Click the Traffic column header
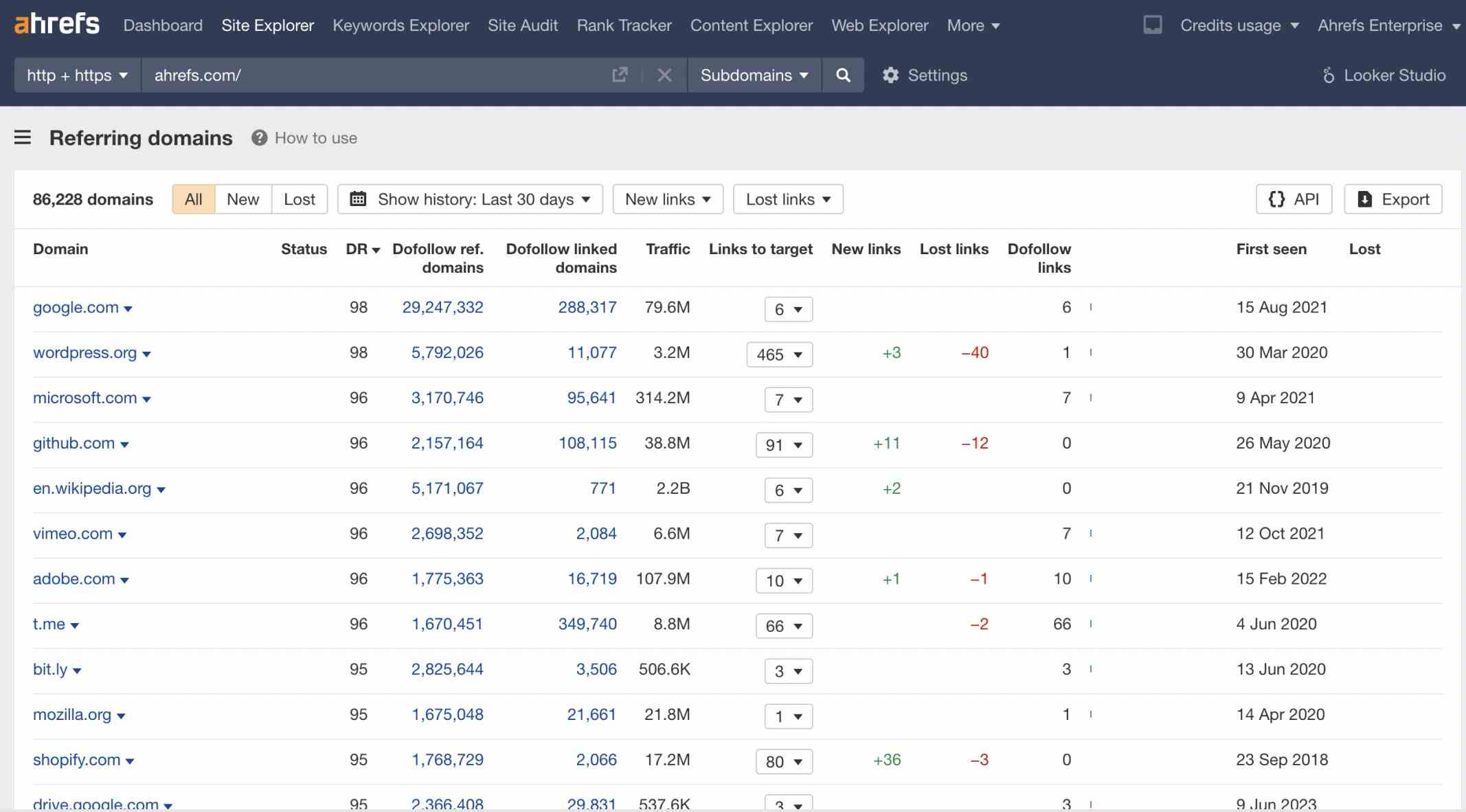The height and width of the screenshot is (812, 1466). click(x=668, y=249)
